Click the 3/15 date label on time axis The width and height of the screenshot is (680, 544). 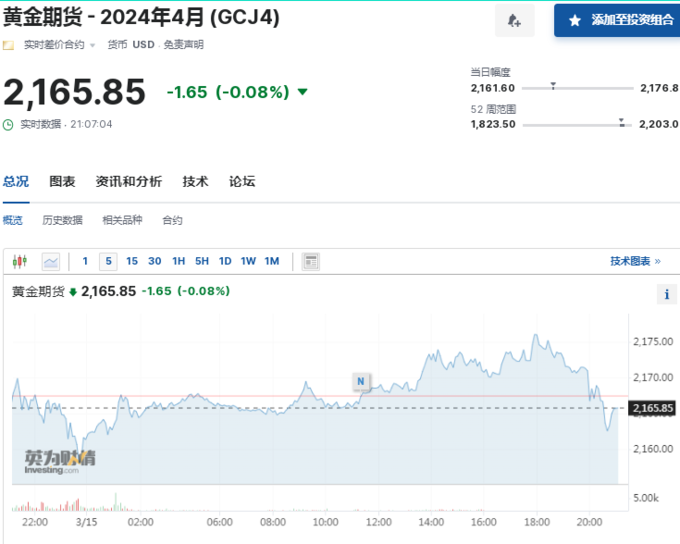tap(86, 522)
